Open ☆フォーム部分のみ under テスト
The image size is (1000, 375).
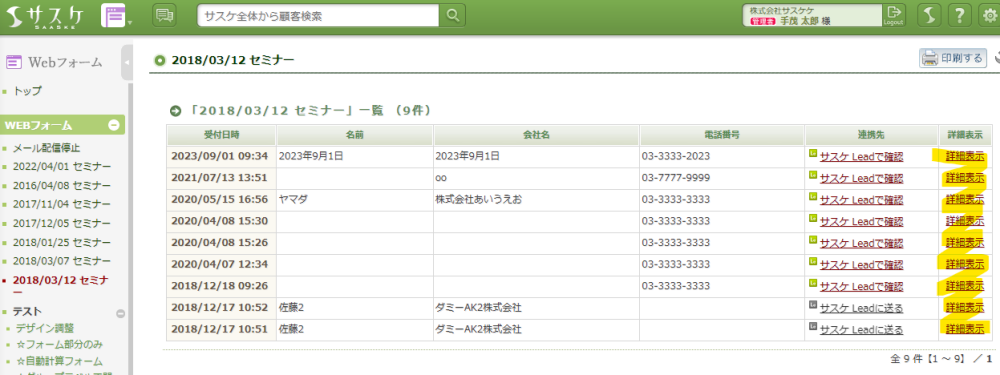59,345
